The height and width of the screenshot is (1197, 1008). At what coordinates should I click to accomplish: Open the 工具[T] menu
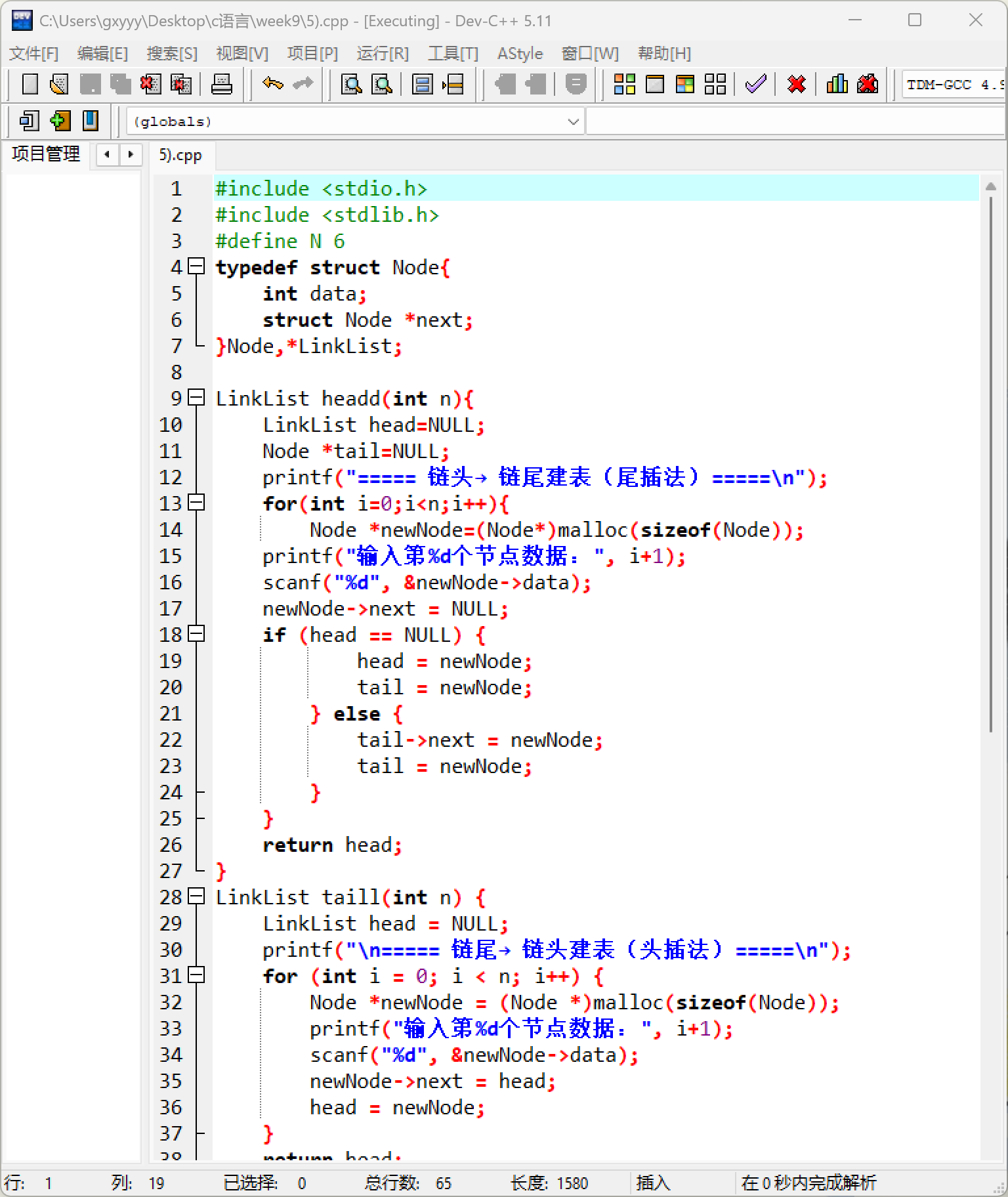[x=453, y=53]
